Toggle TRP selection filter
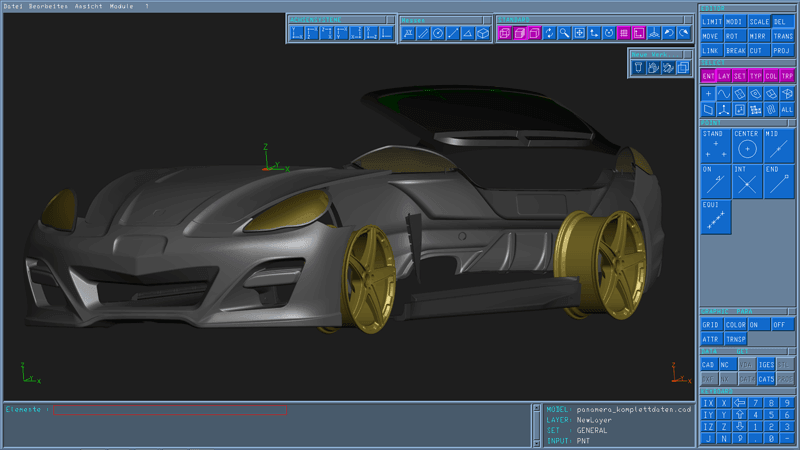The image size is (800, 450). 787,76
